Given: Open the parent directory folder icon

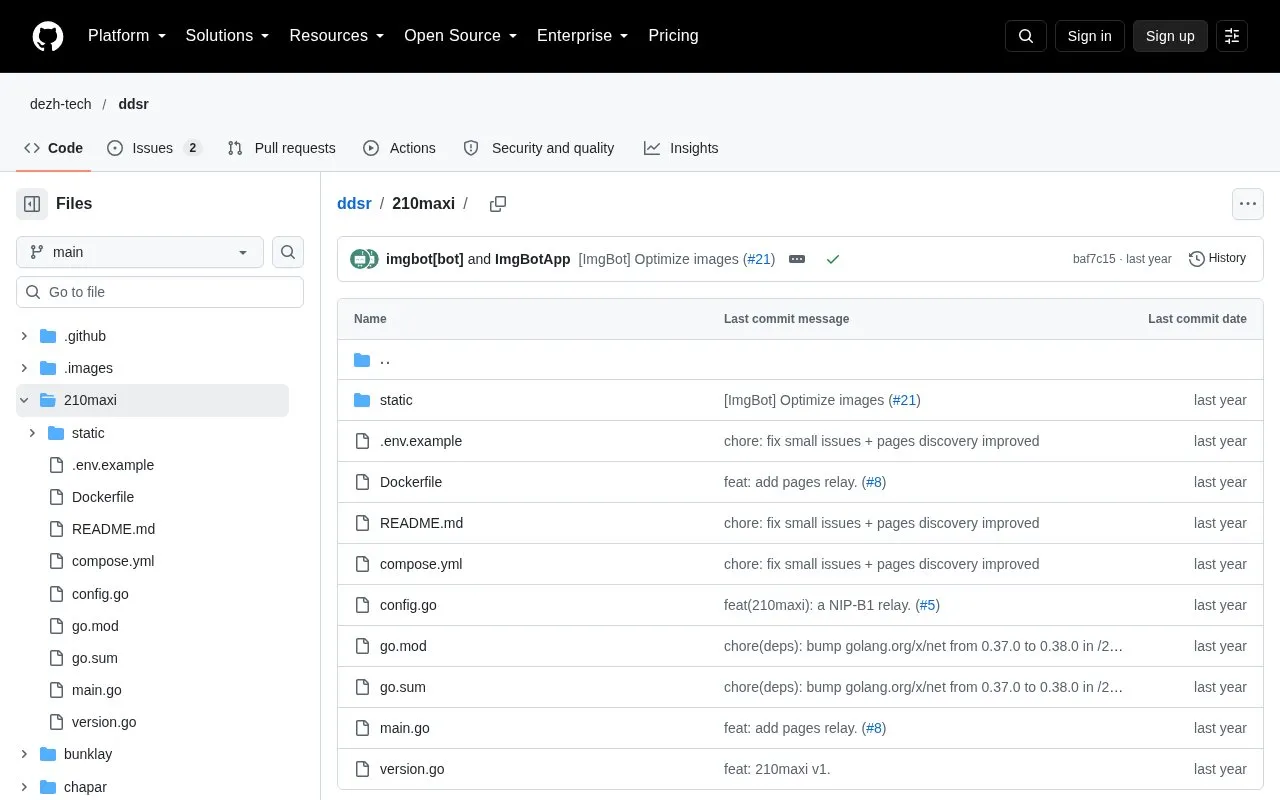Looking at the screenshot, I should [362, 360].
